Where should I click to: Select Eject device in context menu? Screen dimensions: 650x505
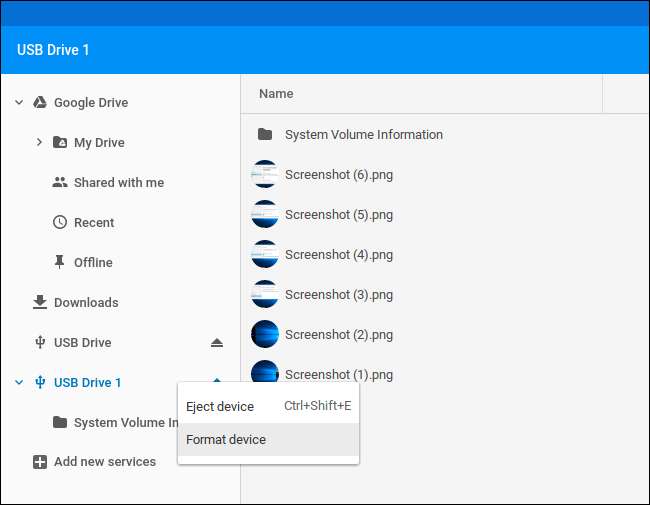tap(220, 407)
